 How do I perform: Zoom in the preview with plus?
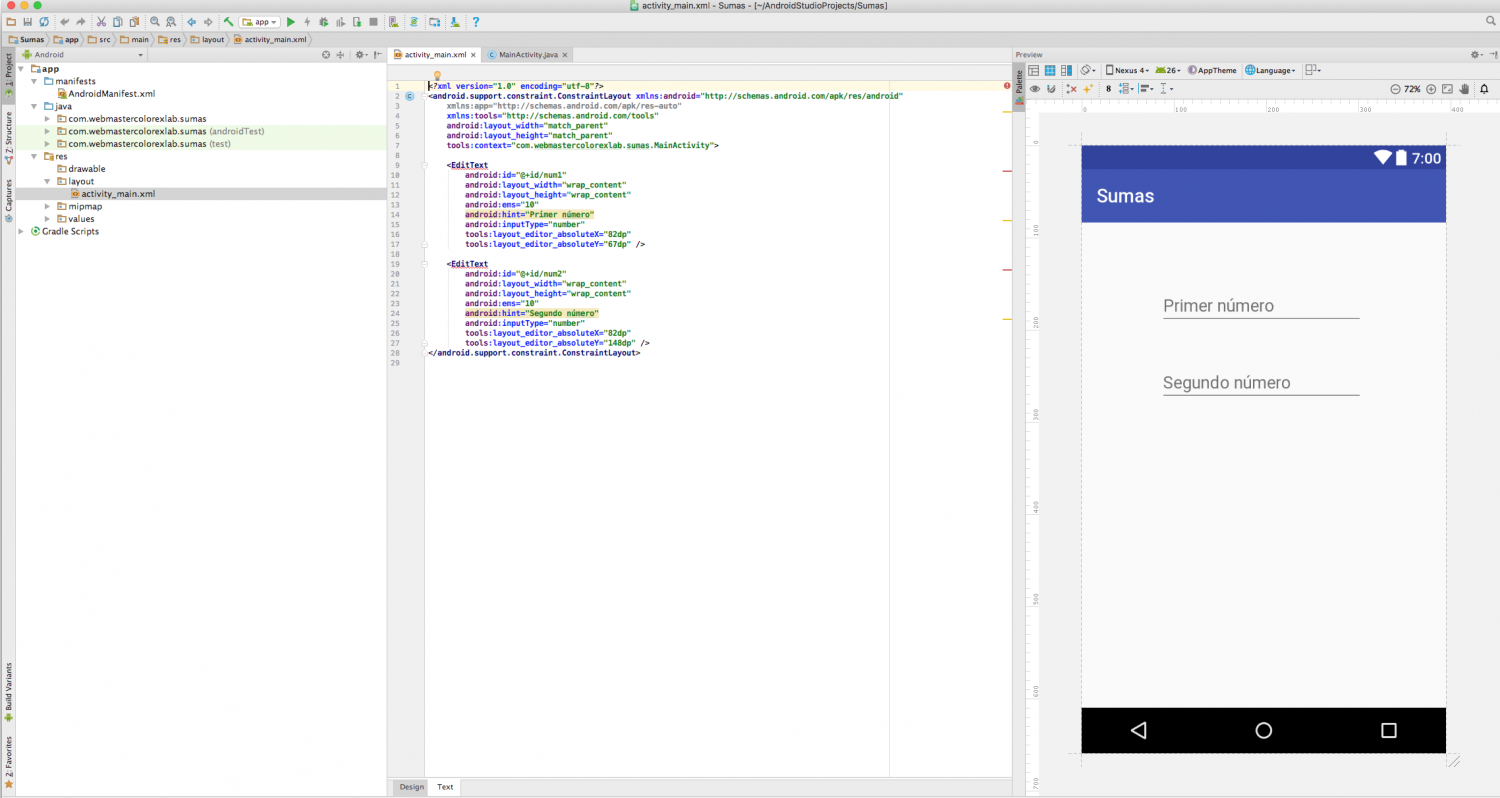1431,88
